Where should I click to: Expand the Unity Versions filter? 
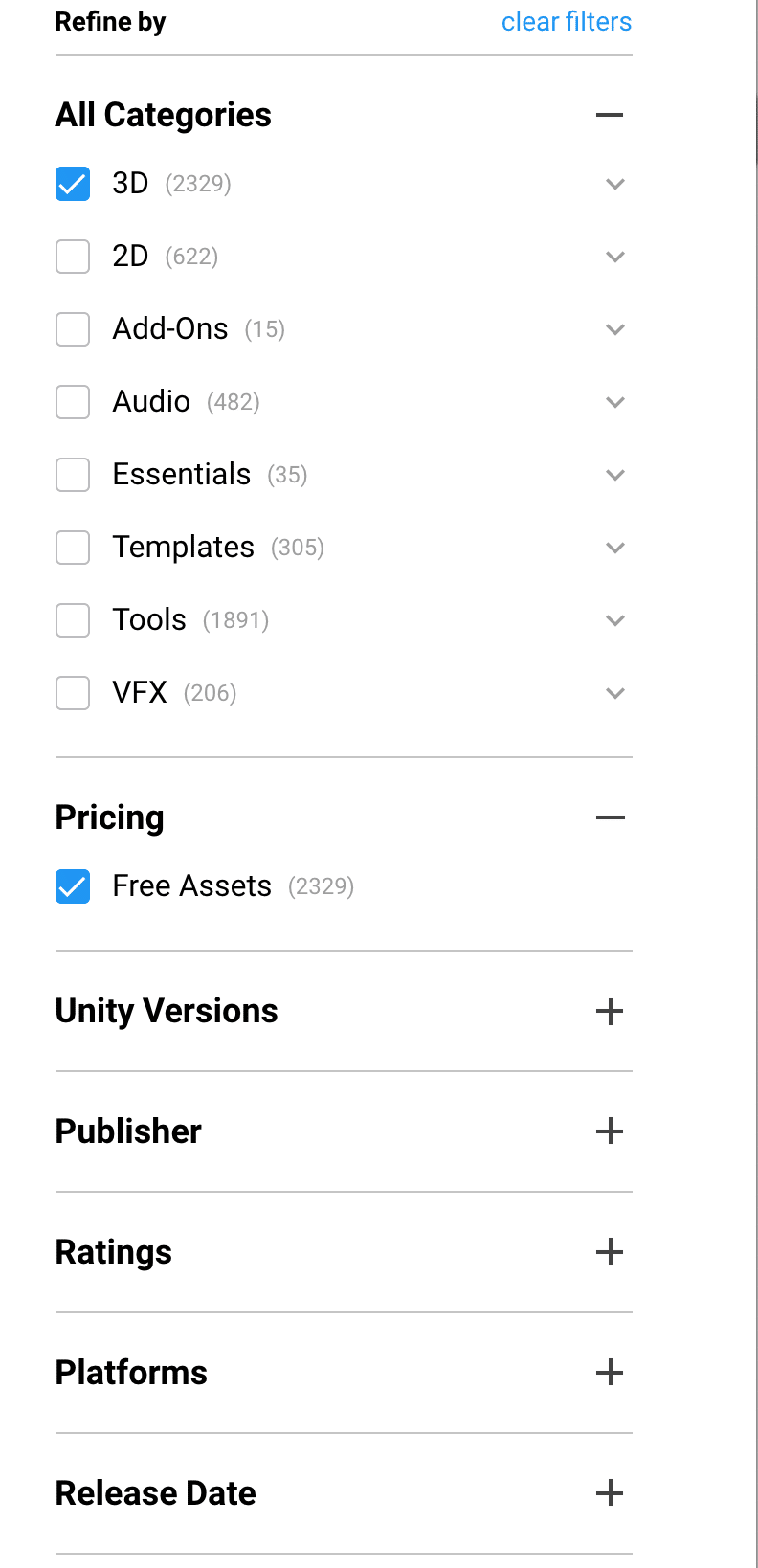[609, 1012]
